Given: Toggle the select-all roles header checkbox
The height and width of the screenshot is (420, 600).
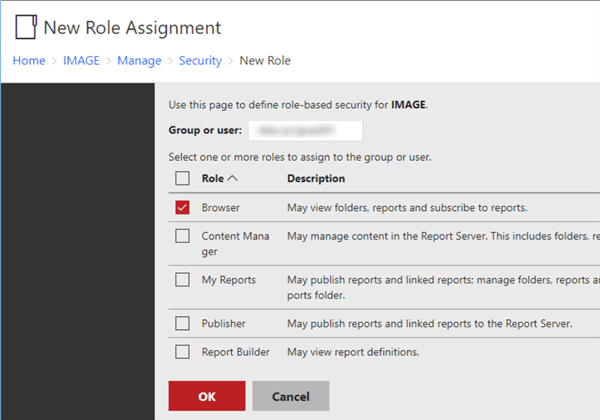Looking at the screenshot, I should [182, 179].
